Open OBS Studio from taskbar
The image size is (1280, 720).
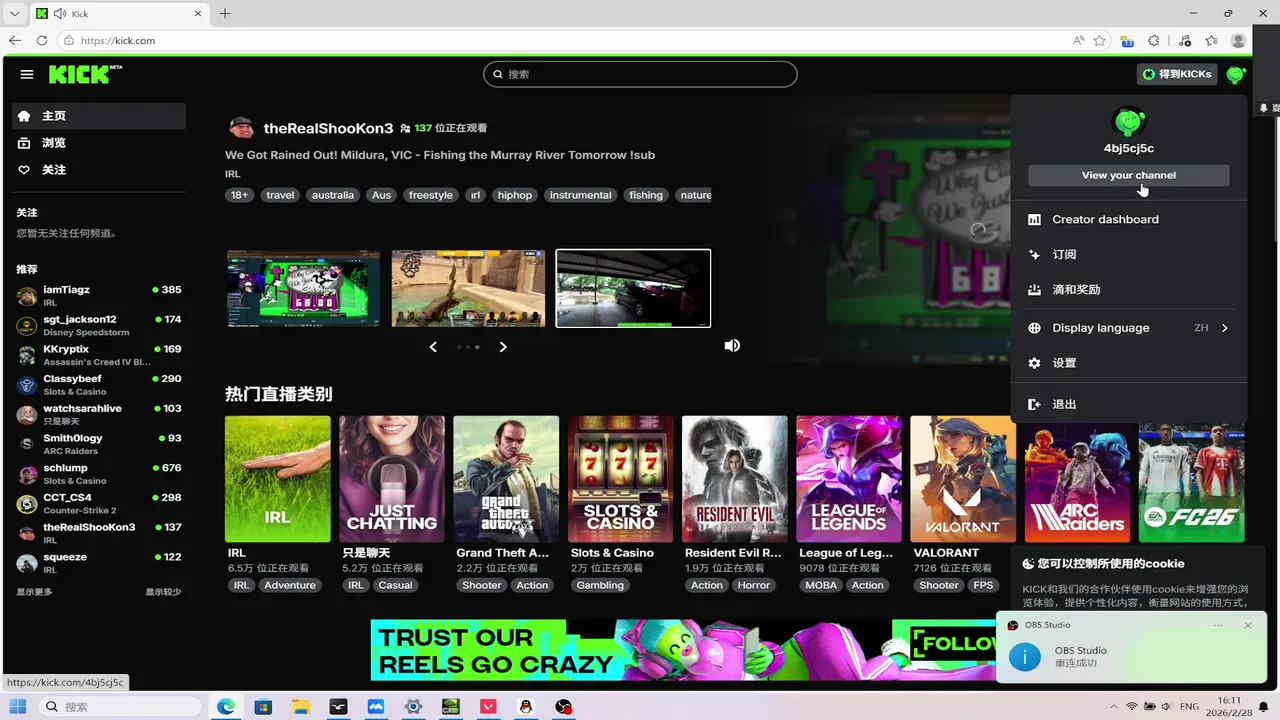pyautogui.click(x=564, y=706)
